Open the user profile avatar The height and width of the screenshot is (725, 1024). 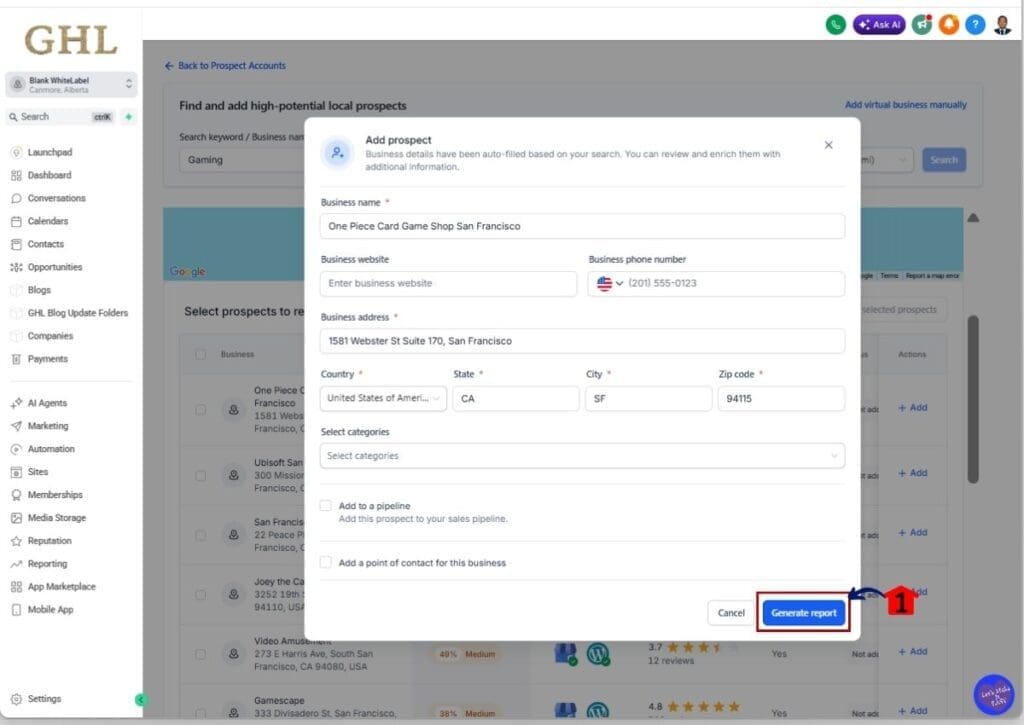click(x=1002, y=25)
